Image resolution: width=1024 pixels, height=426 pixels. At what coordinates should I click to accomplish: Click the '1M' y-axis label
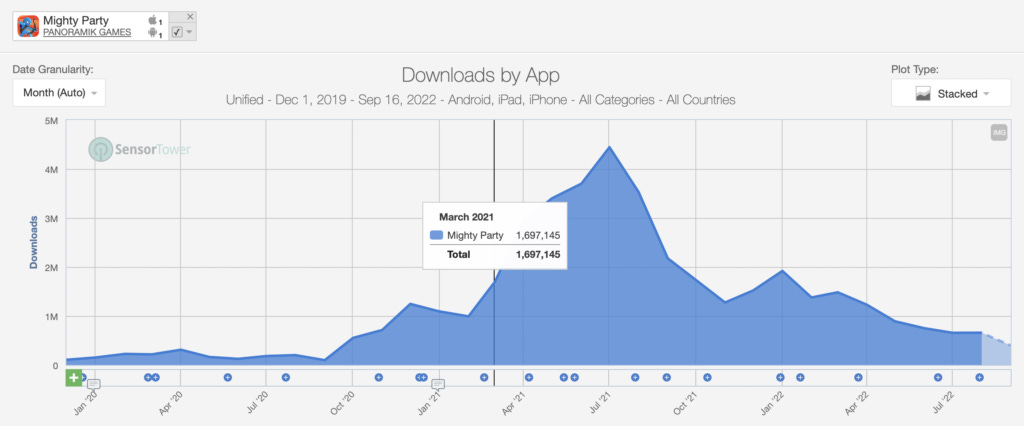(52, 317)
